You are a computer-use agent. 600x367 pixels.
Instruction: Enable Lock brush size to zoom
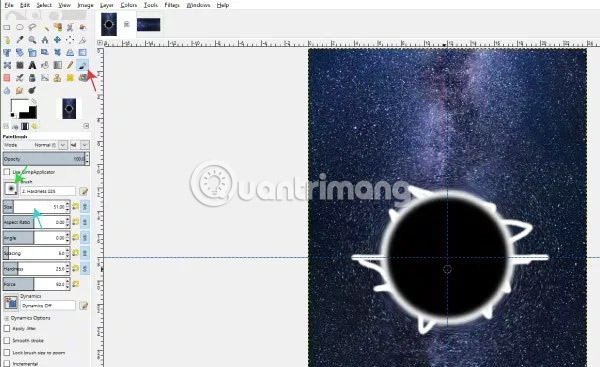coord(7,352)
